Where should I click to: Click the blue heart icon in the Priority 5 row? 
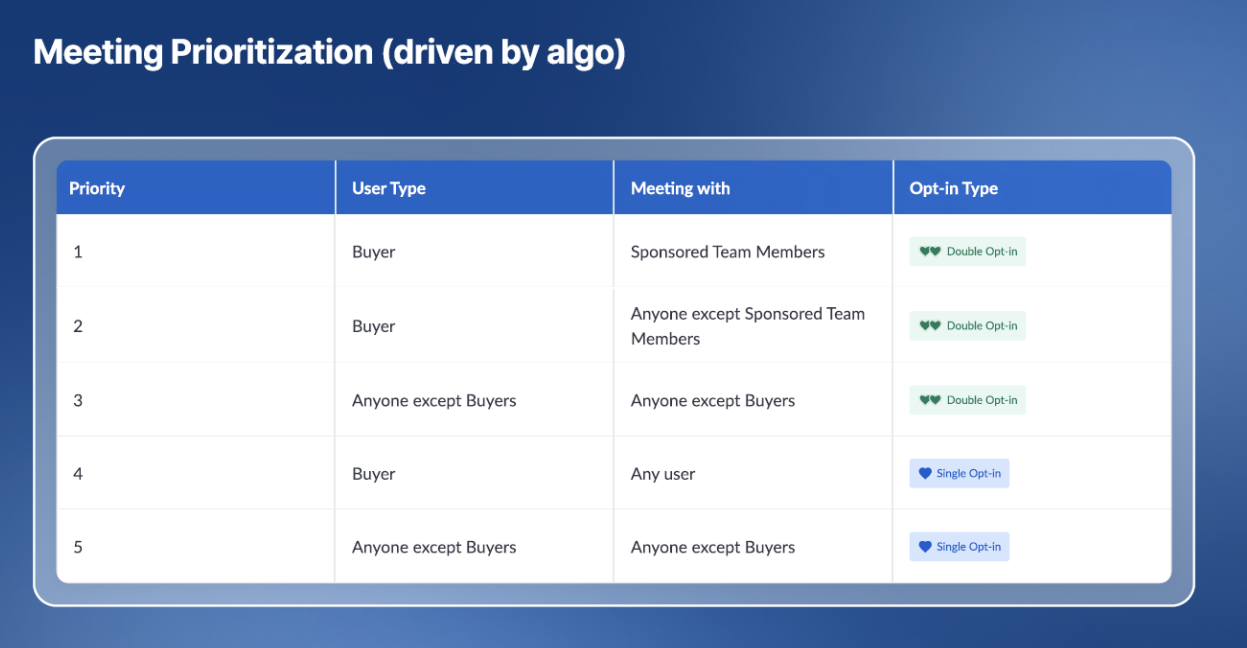[925, 547]
